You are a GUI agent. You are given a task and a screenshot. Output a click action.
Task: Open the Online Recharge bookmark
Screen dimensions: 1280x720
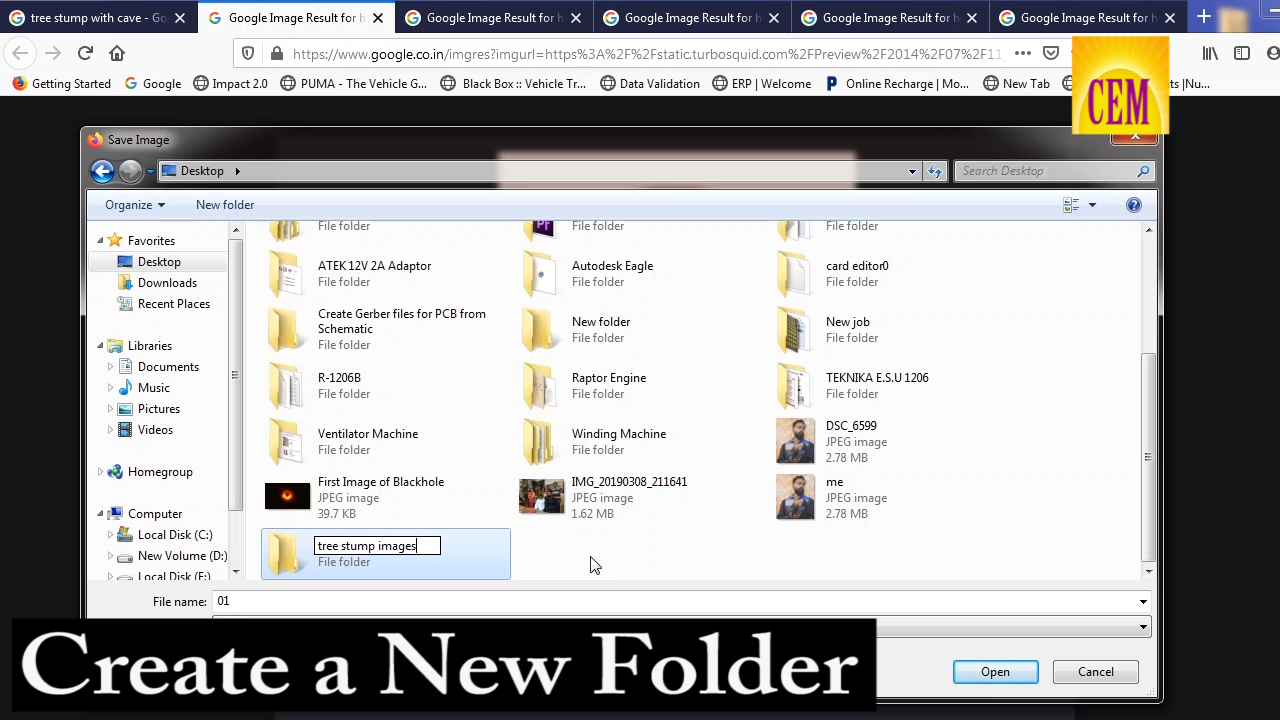coord(897,84)
